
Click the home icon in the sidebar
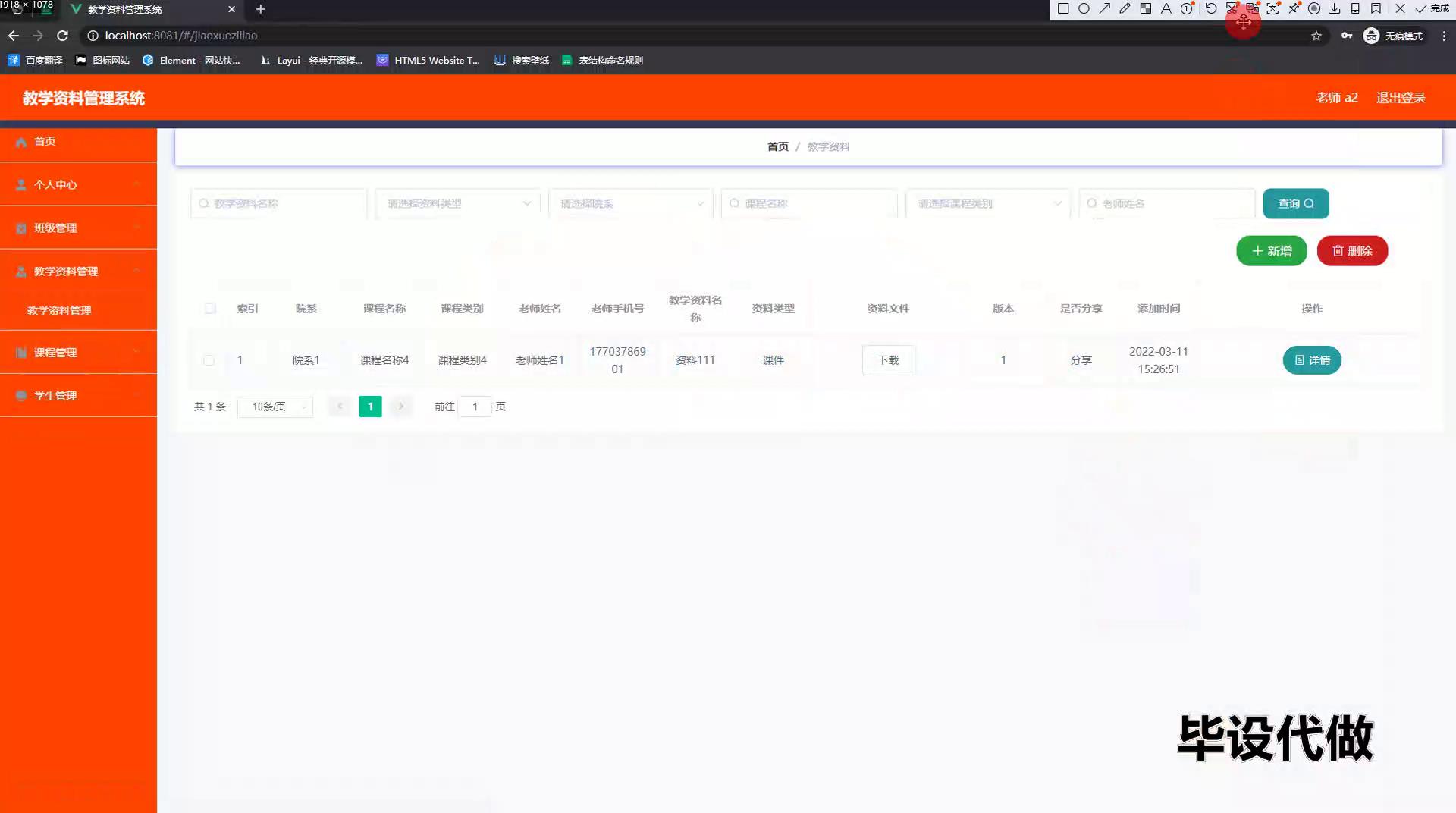(21, 142)
